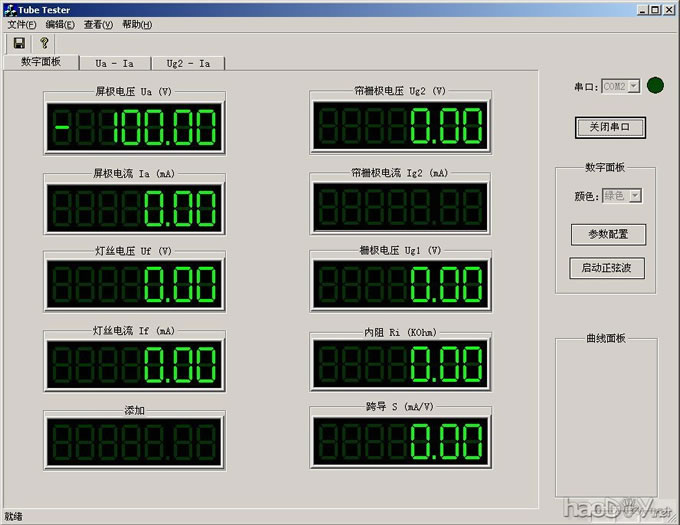
Task: Switch to the Ug2 - Ia tab
Action: [187, 63]
